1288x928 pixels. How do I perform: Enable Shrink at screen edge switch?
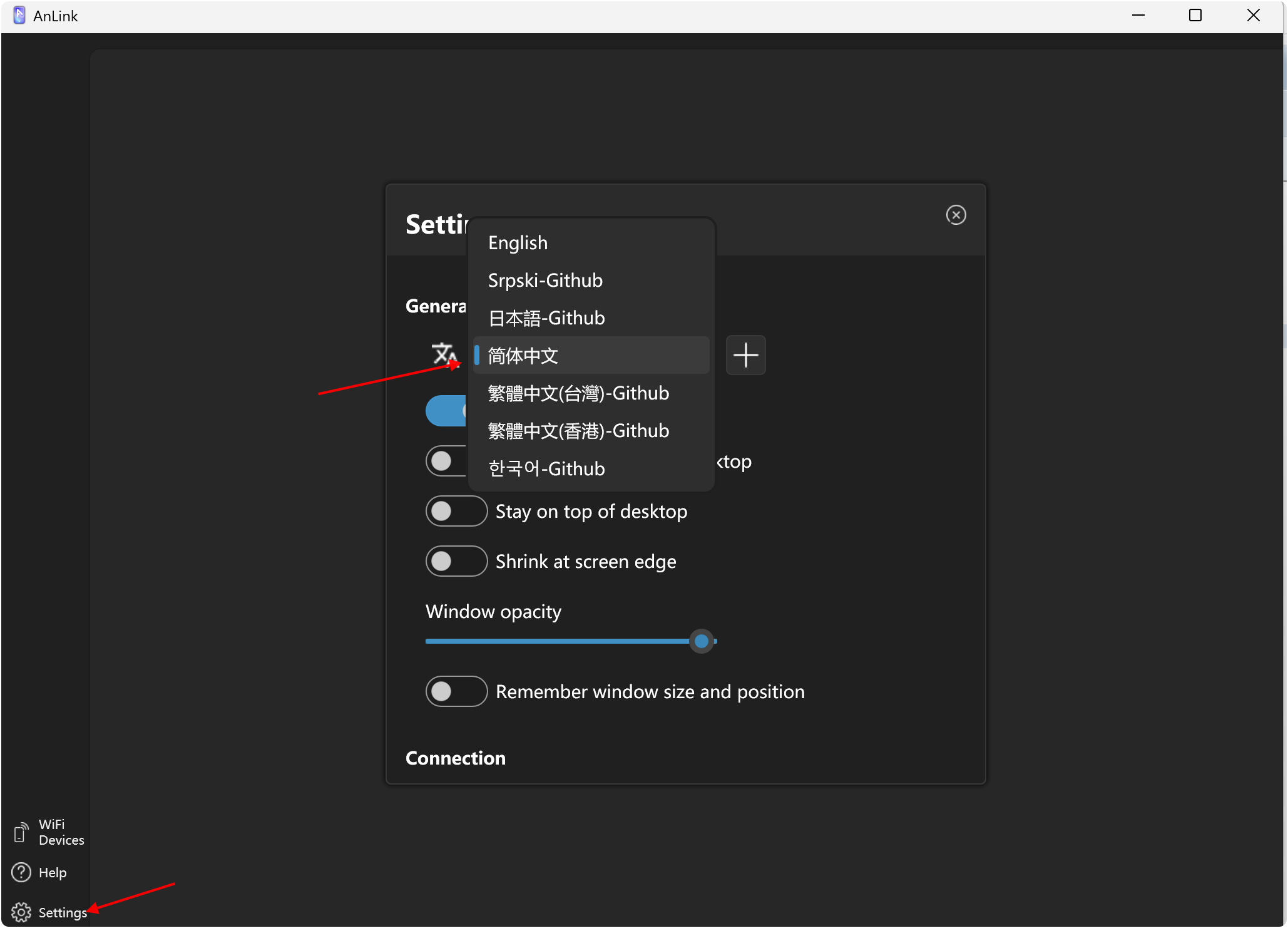pos(456,561)
